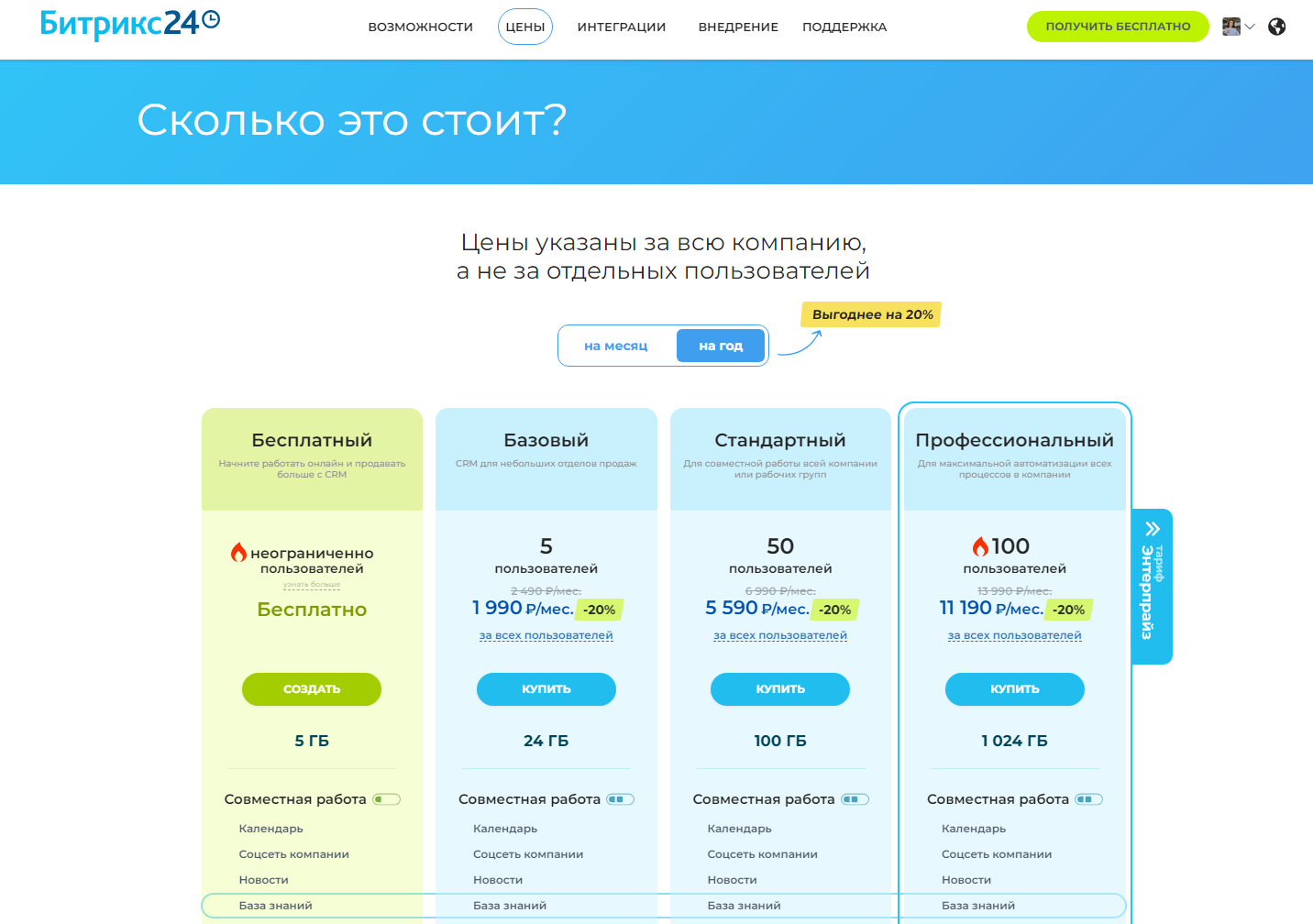Open the ИНТЕГРАЦИИ menu item
Viewport: 1313px width, 924px height.
pos(622,27)
